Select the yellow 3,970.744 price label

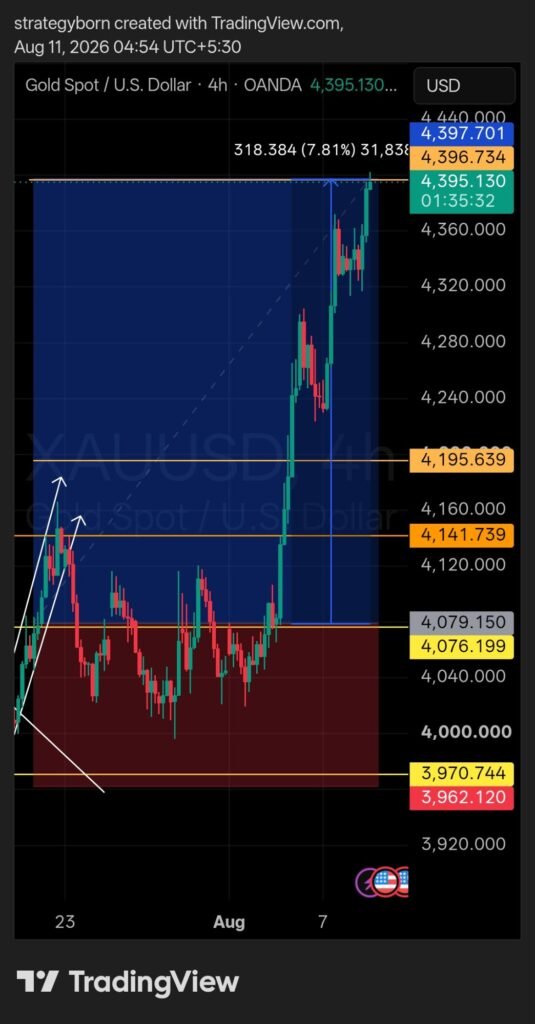tap(461, 774)
